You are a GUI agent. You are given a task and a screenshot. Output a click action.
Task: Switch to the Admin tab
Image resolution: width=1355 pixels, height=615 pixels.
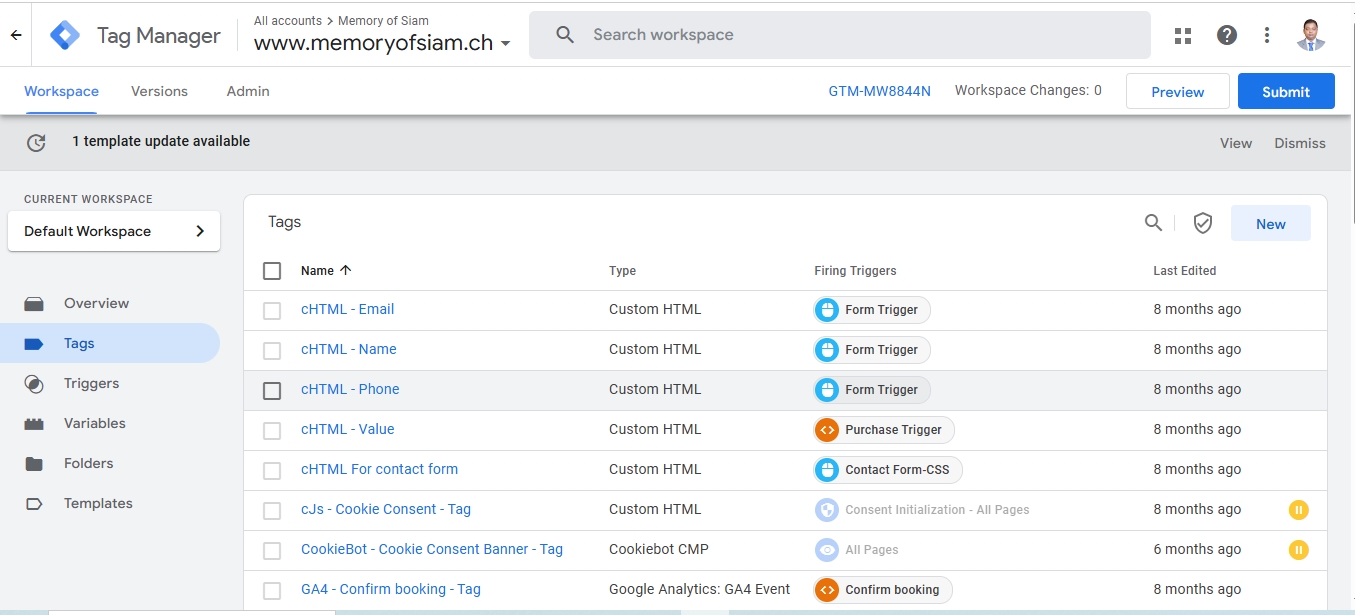point(248,91)
